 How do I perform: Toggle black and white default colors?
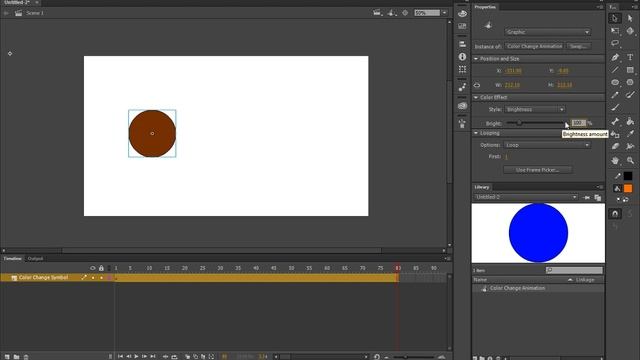(618, 200)
